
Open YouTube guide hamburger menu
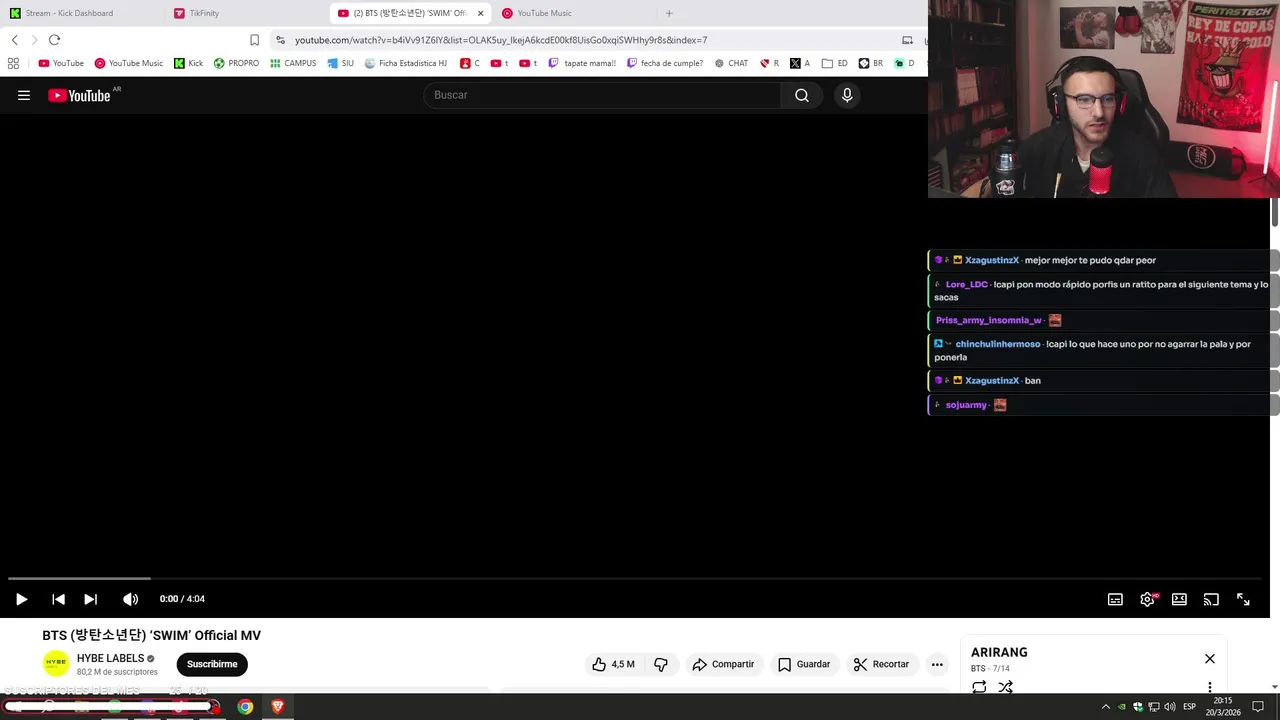click(24, 95)
